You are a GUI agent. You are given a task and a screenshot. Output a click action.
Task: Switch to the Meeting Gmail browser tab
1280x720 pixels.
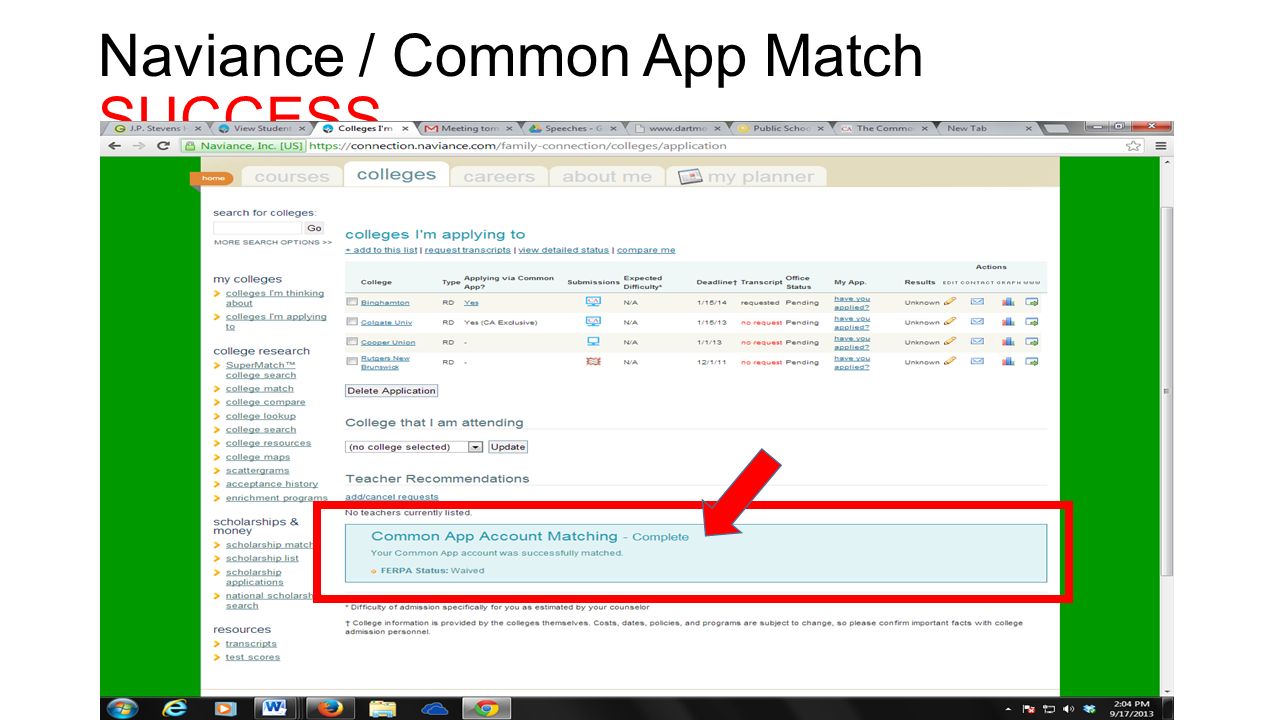(468, 128)
